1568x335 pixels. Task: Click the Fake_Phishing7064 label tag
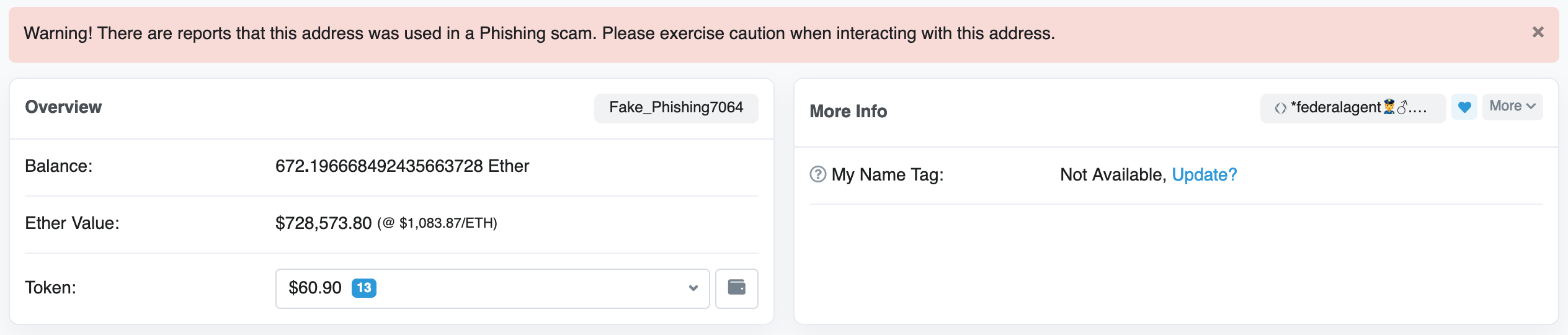[675, 108]
